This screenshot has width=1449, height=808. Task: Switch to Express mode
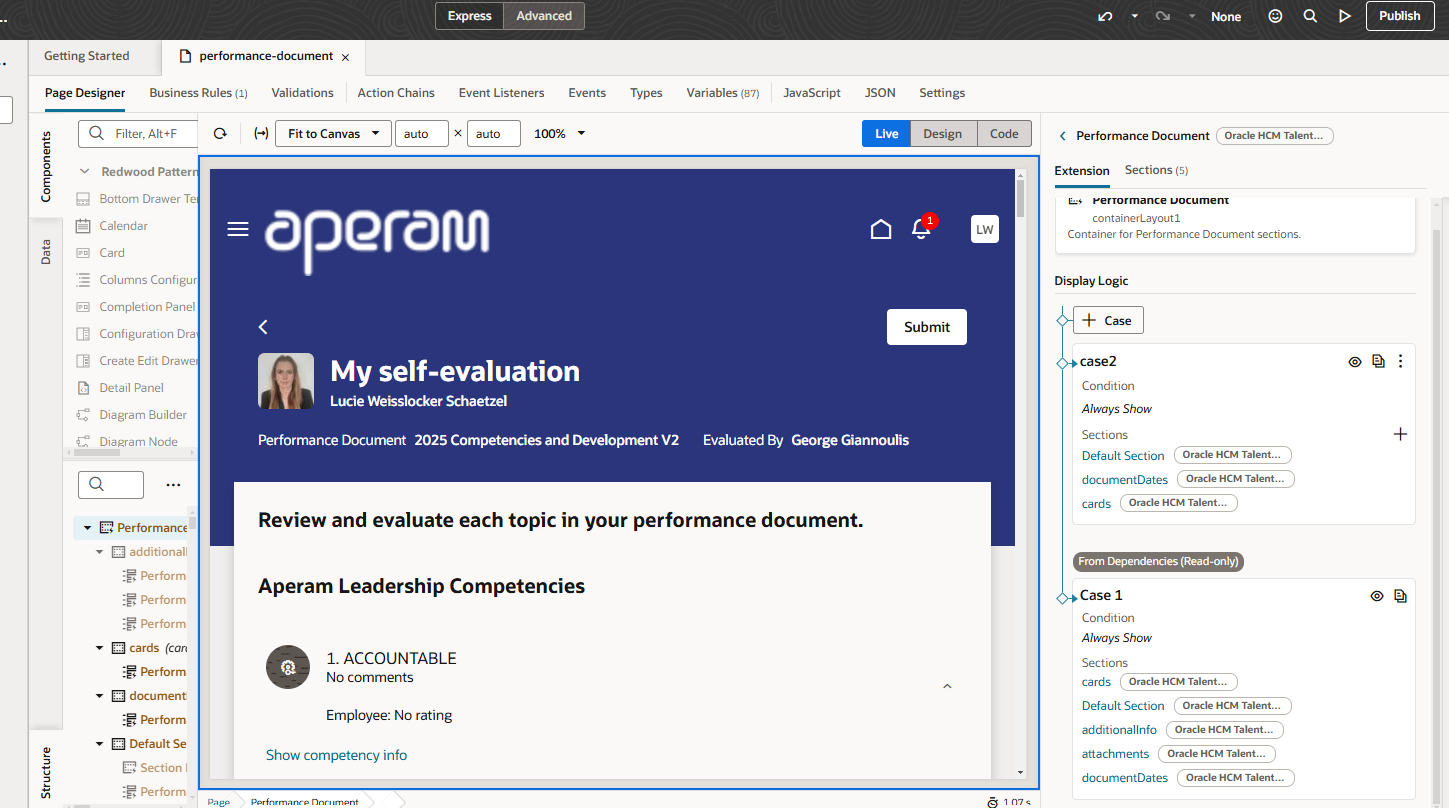[x=469, y=16]
